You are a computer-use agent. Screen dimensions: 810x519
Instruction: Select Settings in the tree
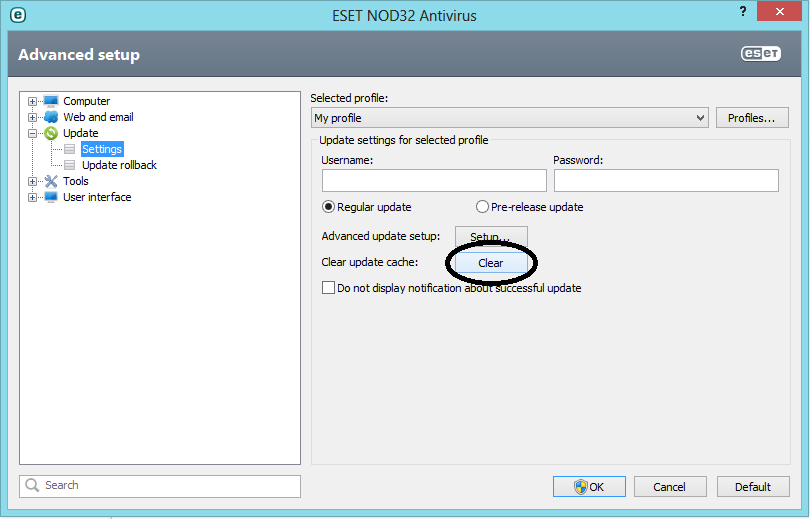[x=102, y=149]
